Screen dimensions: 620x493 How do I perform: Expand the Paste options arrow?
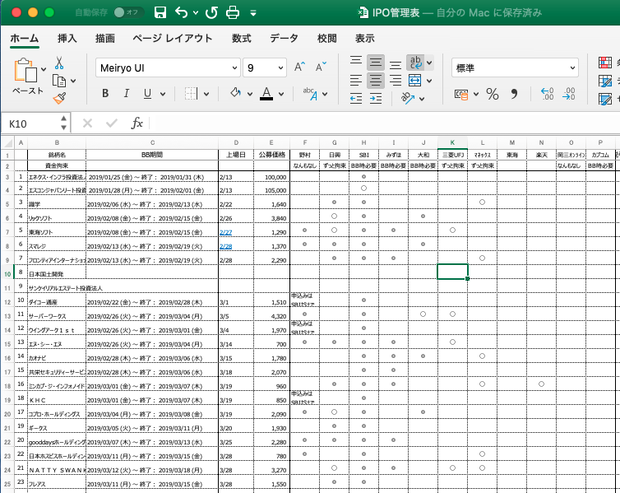(43, 70)
